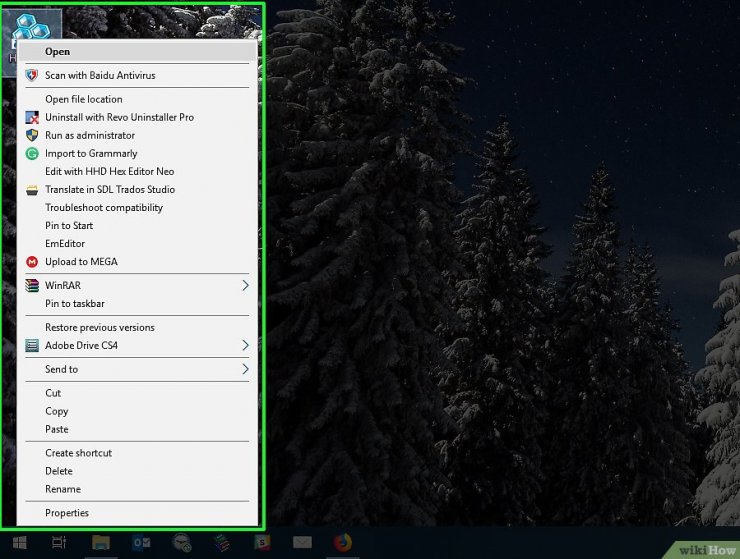Open Properties from the context menu

point(137,513)
